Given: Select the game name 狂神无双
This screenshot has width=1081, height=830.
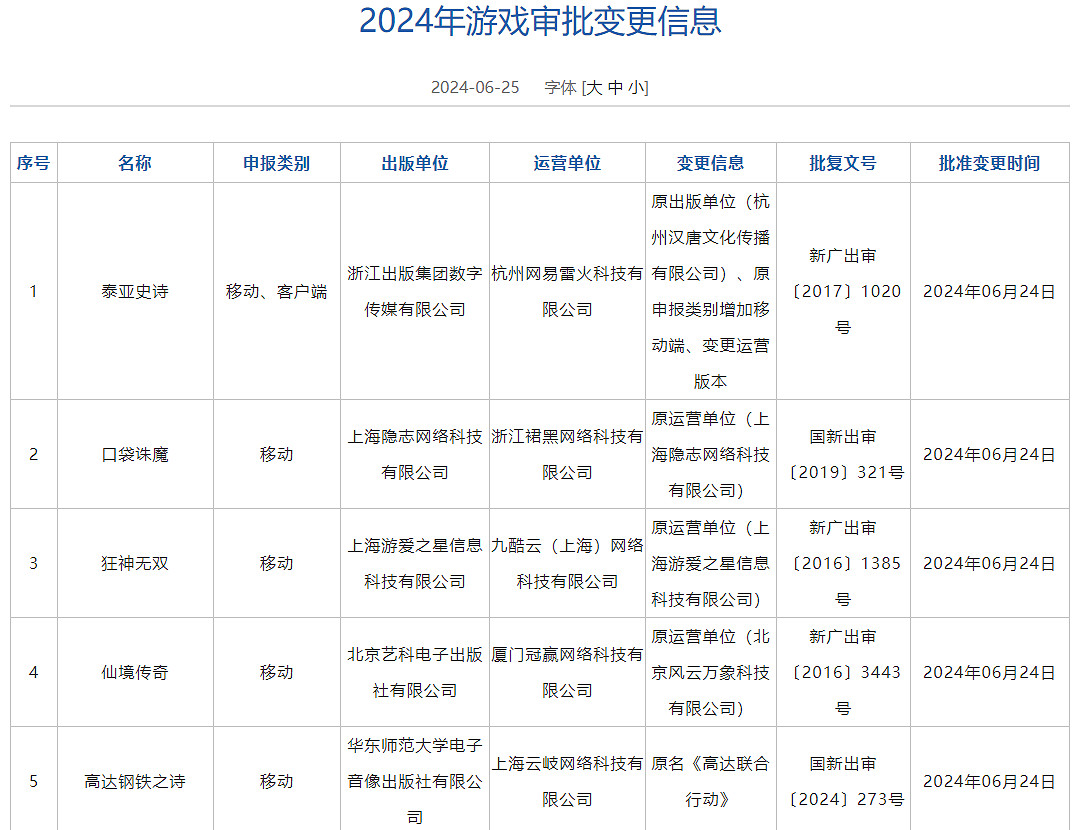Looking at the screenshot, I should click(135, 563).
